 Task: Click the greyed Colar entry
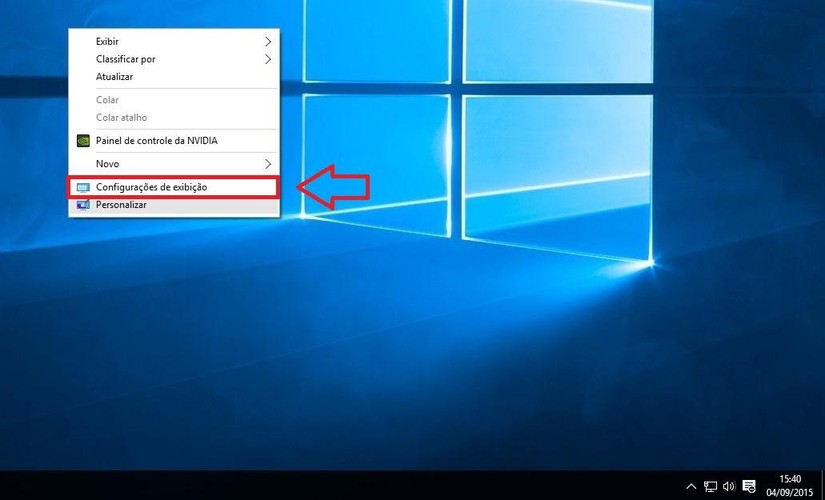[174, 100]
